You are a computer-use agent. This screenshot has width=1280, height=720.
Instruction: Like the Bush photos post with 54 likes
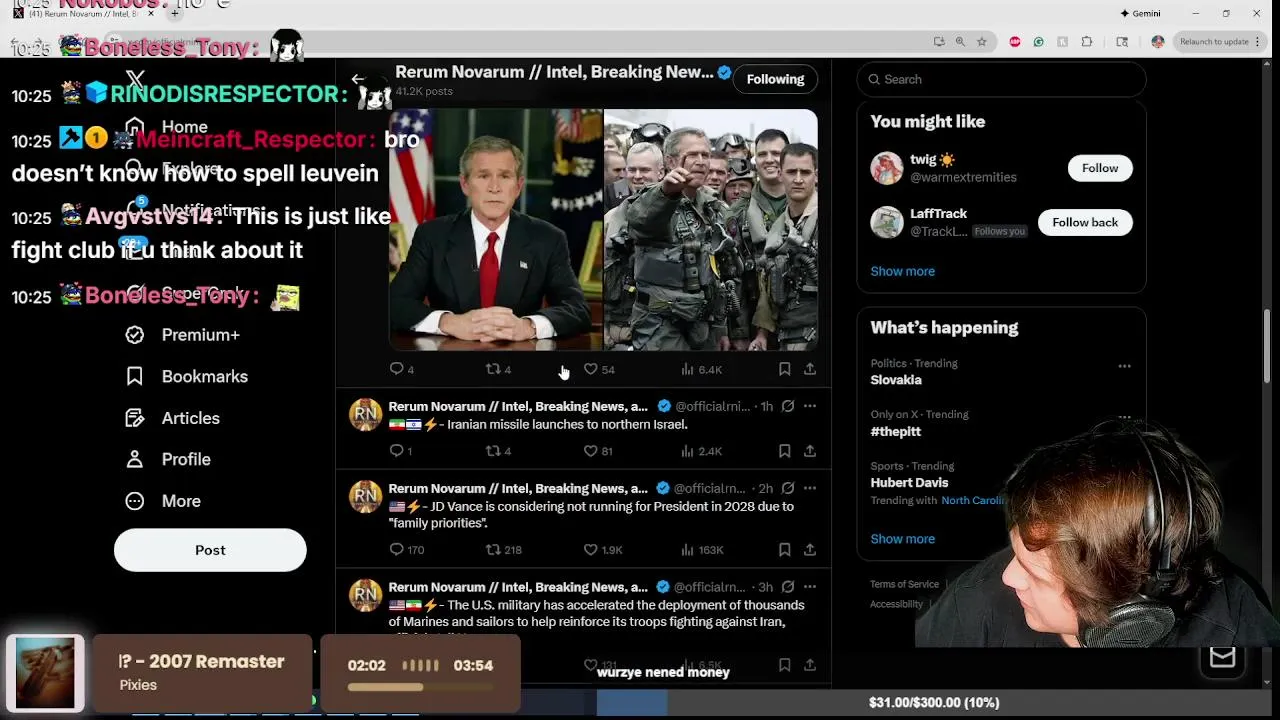[591, 369]
